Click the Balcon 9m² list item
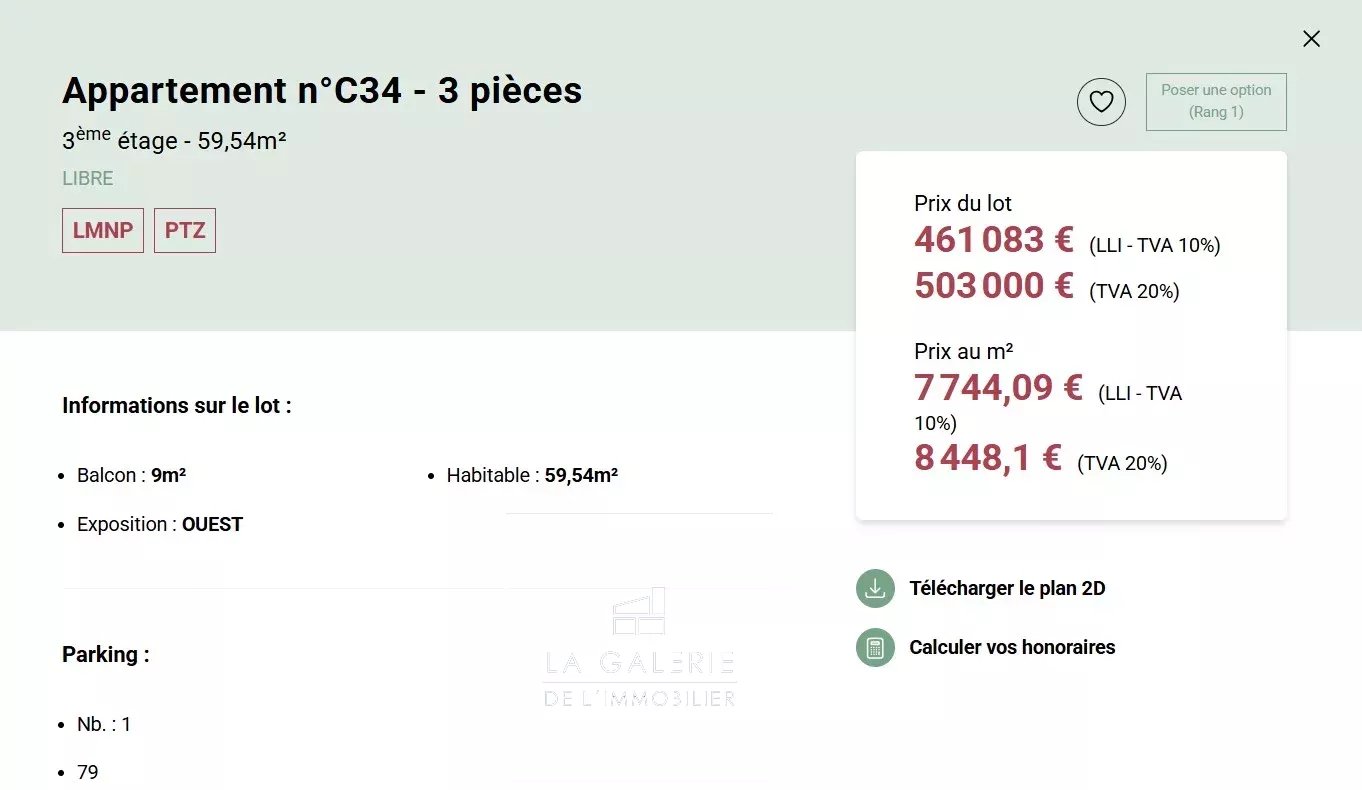 coord(131,475)
